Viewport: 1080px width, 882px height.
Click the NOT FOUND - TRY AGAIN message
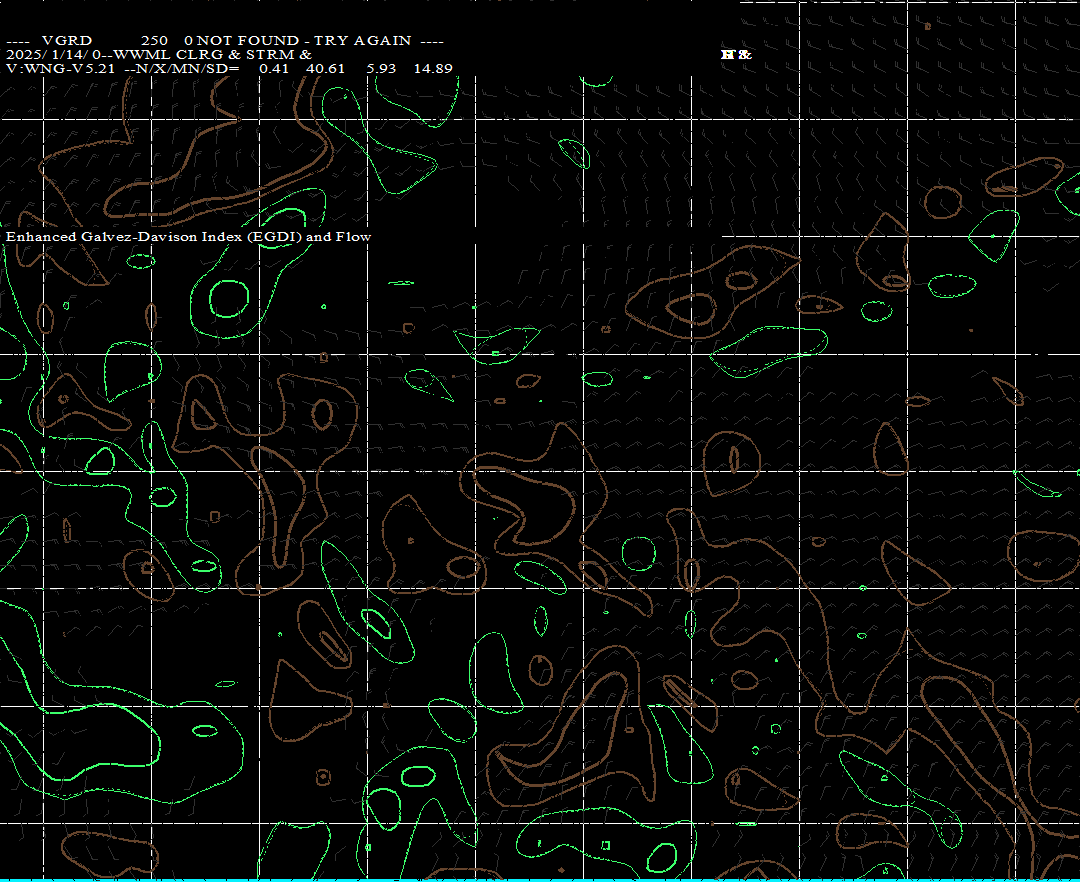[304, 41]
